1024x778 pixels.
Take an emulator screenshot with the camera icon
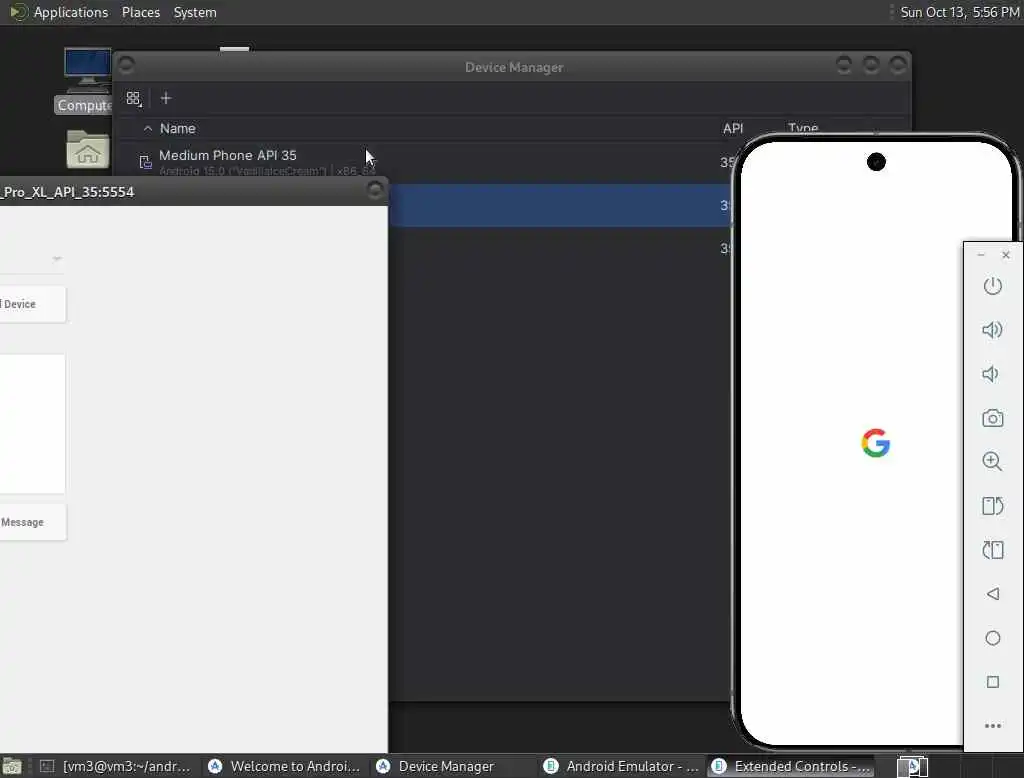pos(993,418)
